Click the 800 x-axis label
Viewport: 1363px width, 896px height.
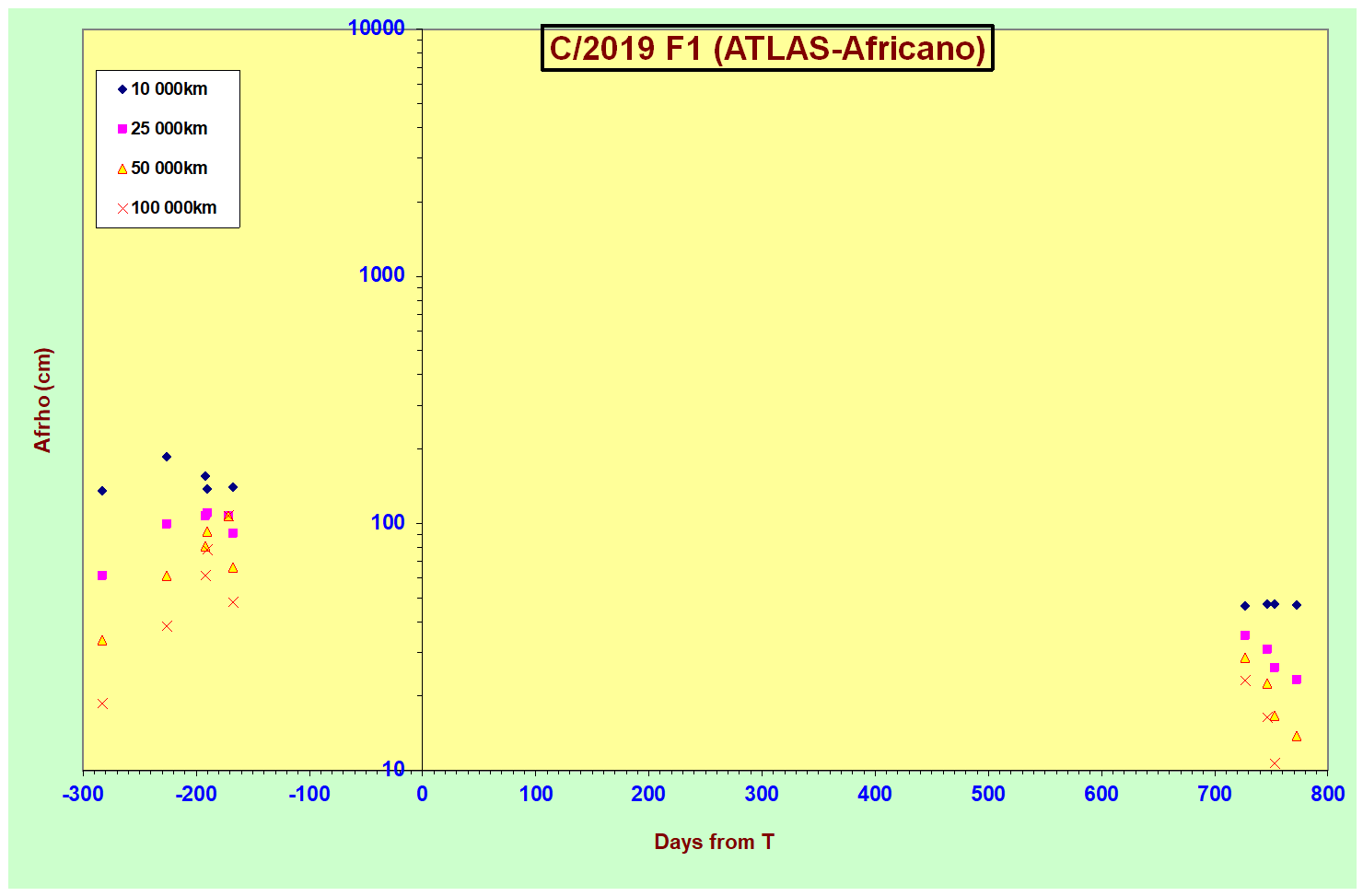(1328, 795)
